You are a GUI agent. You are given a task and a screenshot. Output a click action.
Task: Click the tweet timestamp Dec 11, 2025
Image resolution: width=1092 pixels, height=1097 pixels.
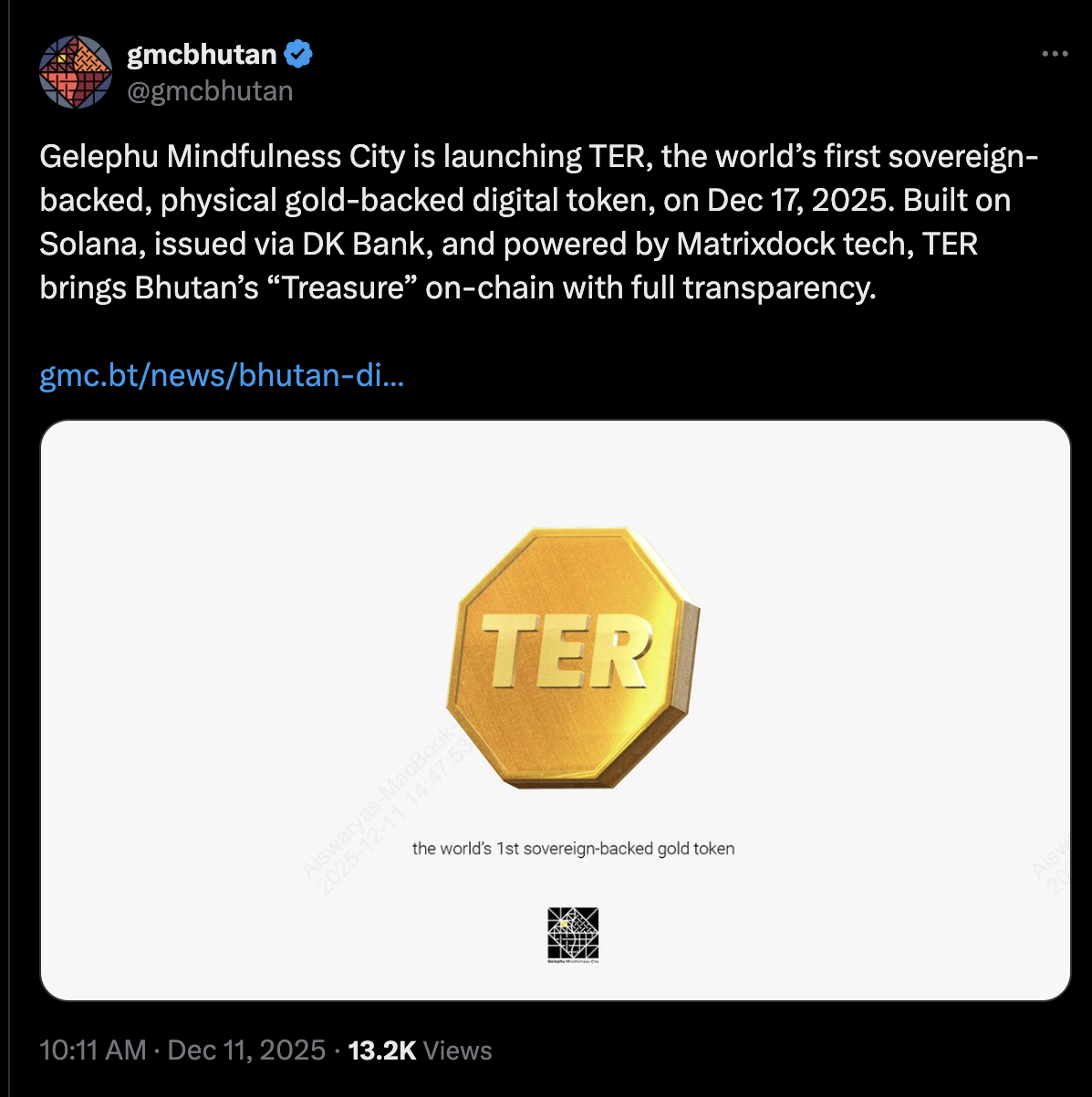point(246,1050)
